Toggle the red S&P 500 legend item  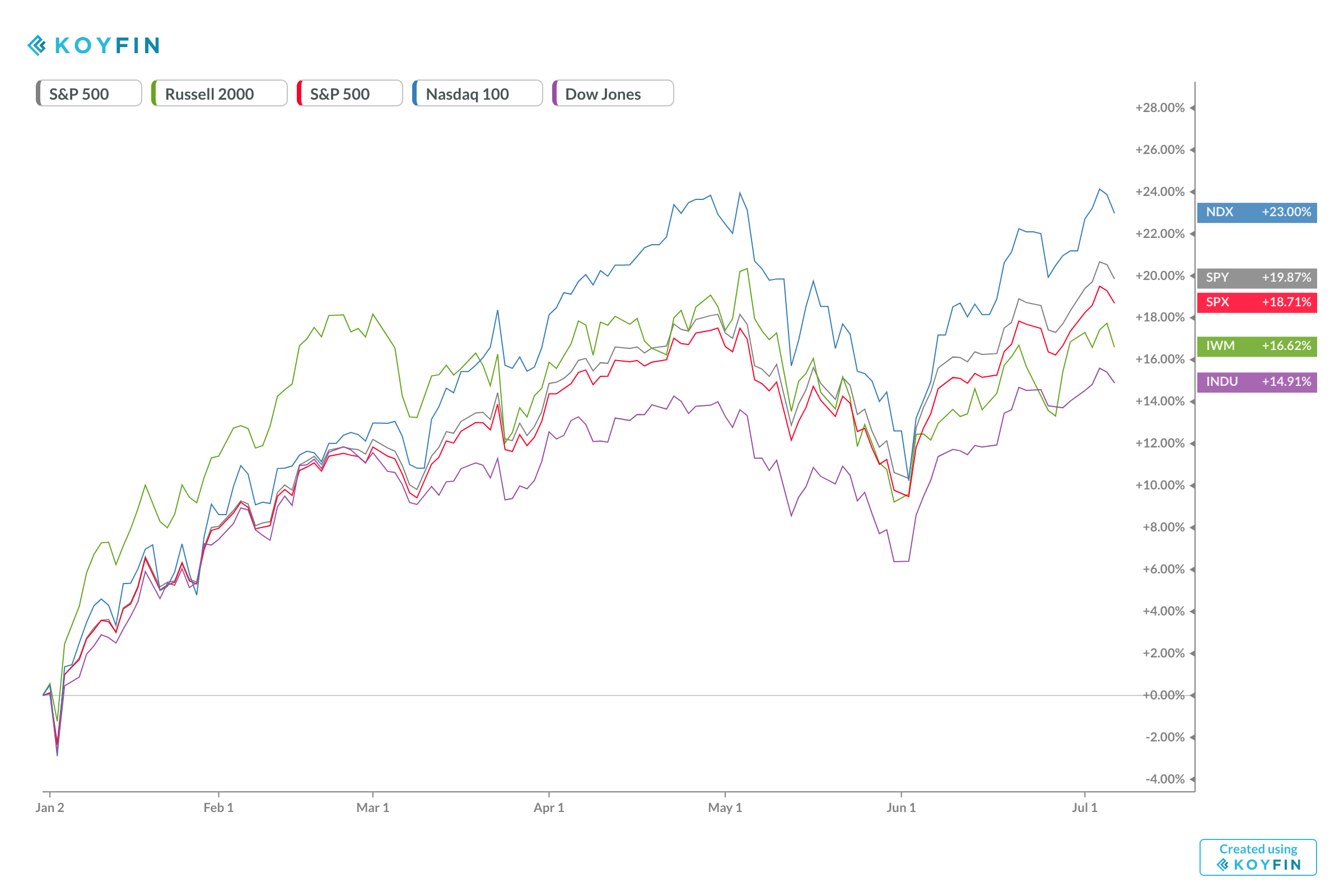click(349, 93)
